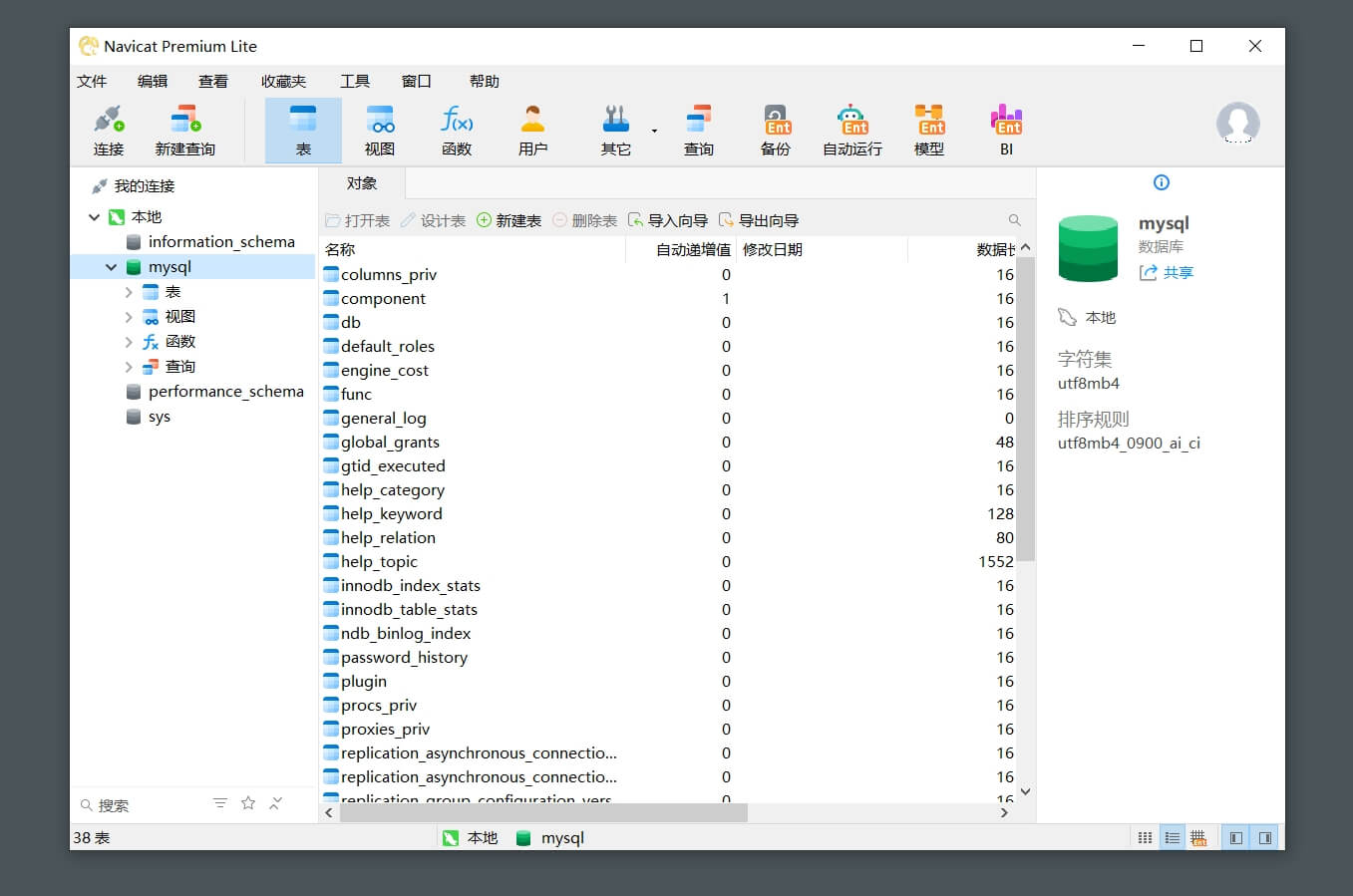Click the 导入向导 button
The width and height of the screenshot is (1353, 896).
668,220
